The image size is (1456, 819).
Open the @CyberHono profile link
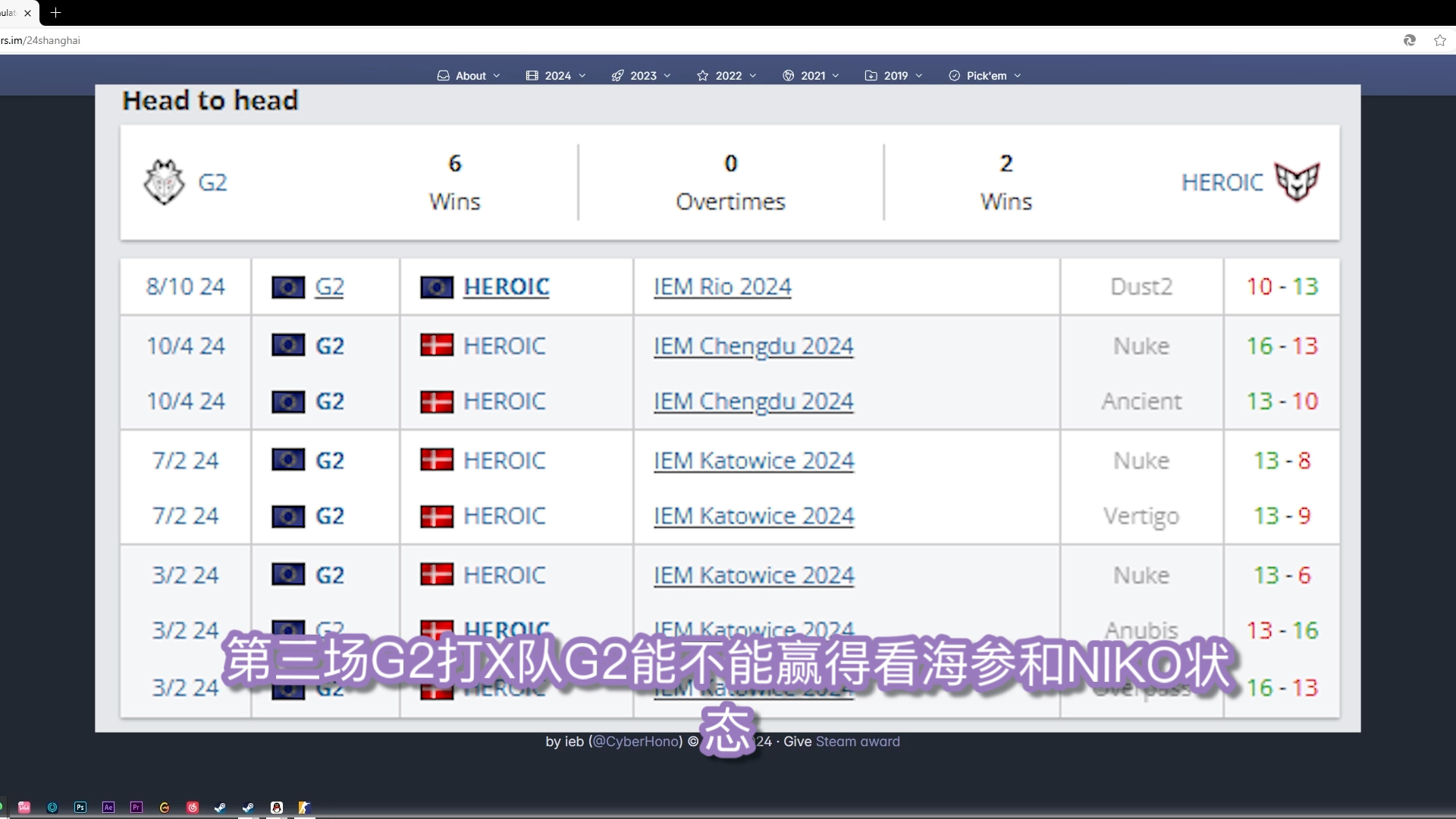(x=635, y=742)
